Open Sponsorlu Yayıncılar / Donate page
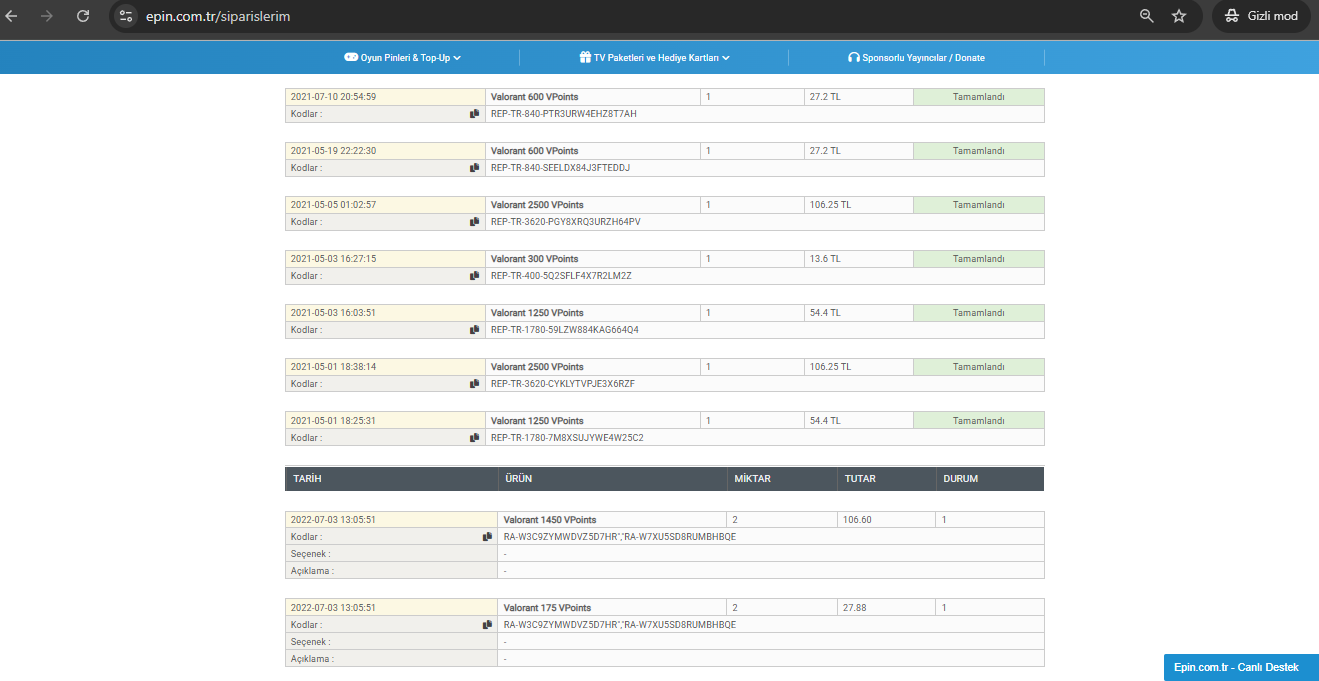This screenshot has width=1319, height=681. pyautogui.click(x=916, y=58)
